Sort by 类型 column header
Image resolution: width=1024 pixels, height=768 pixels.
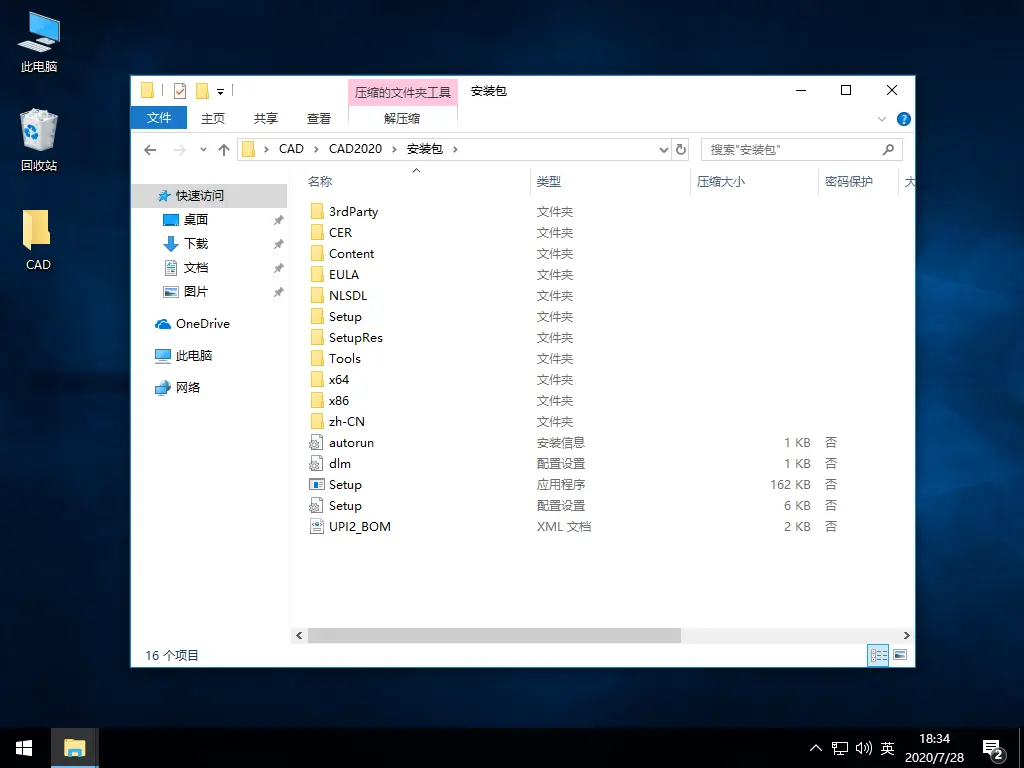click(x=549, y=182)
